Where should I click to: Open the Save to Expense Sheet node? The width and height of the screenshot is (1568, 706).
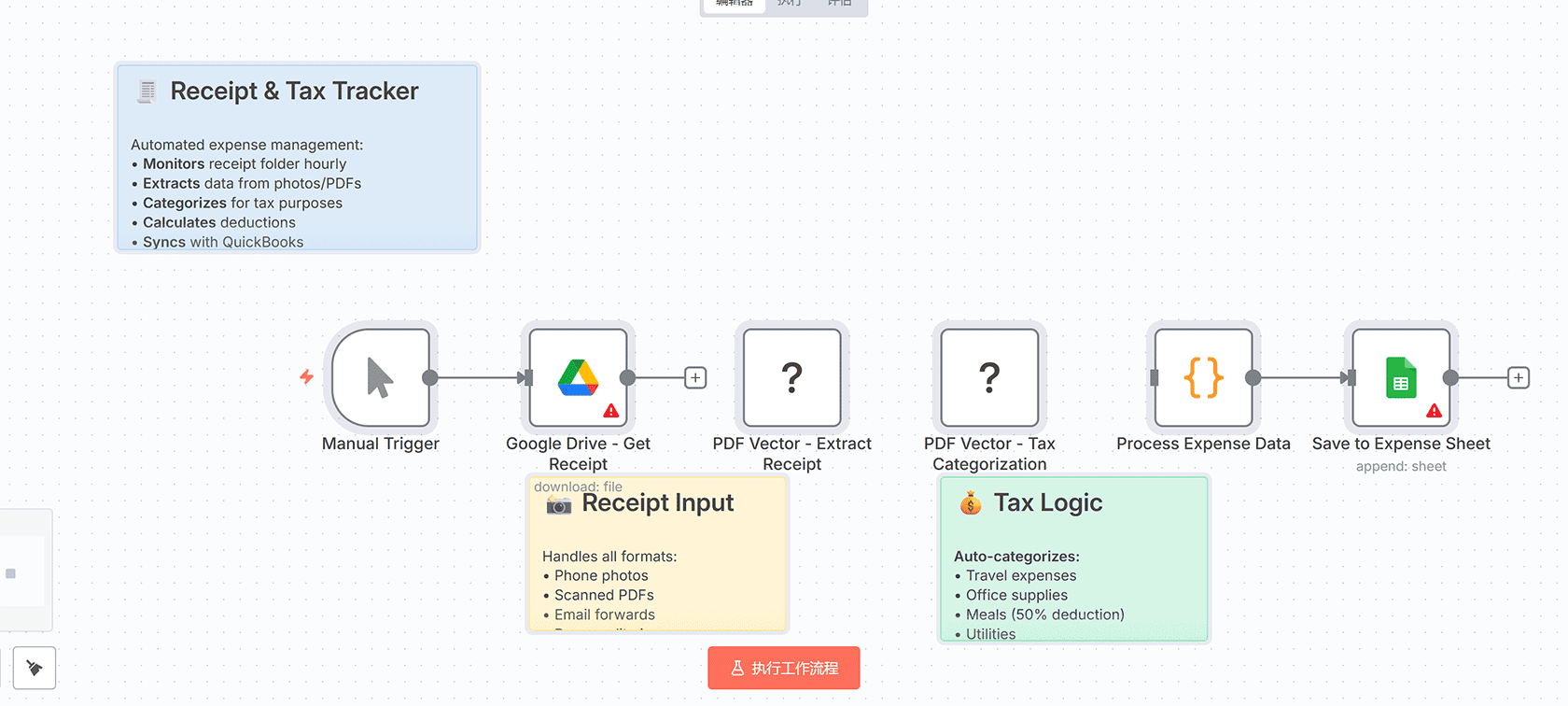pos(1400,378)
